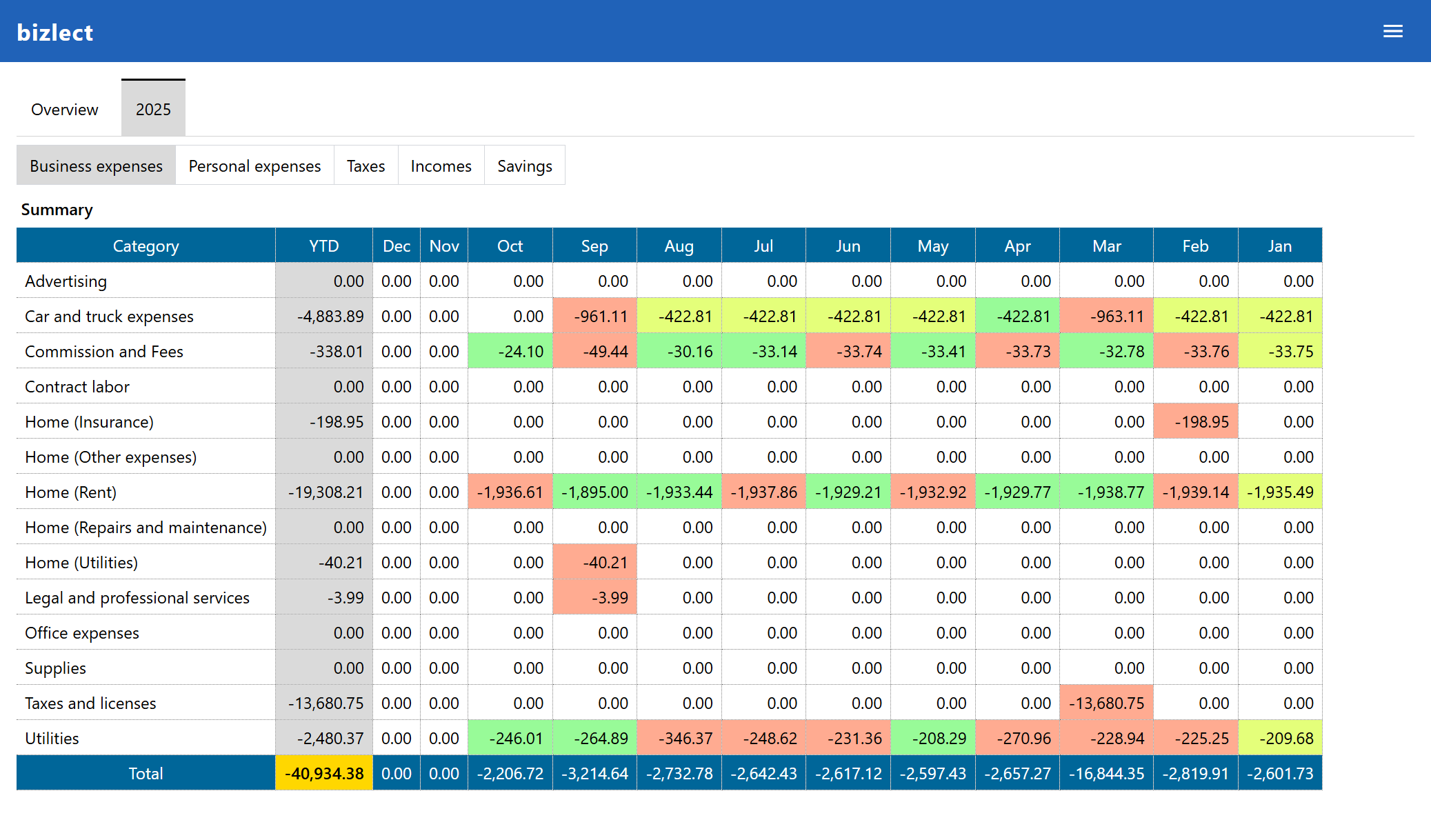Select the Taxes and licenses March value

click(x=1106, y=703)
